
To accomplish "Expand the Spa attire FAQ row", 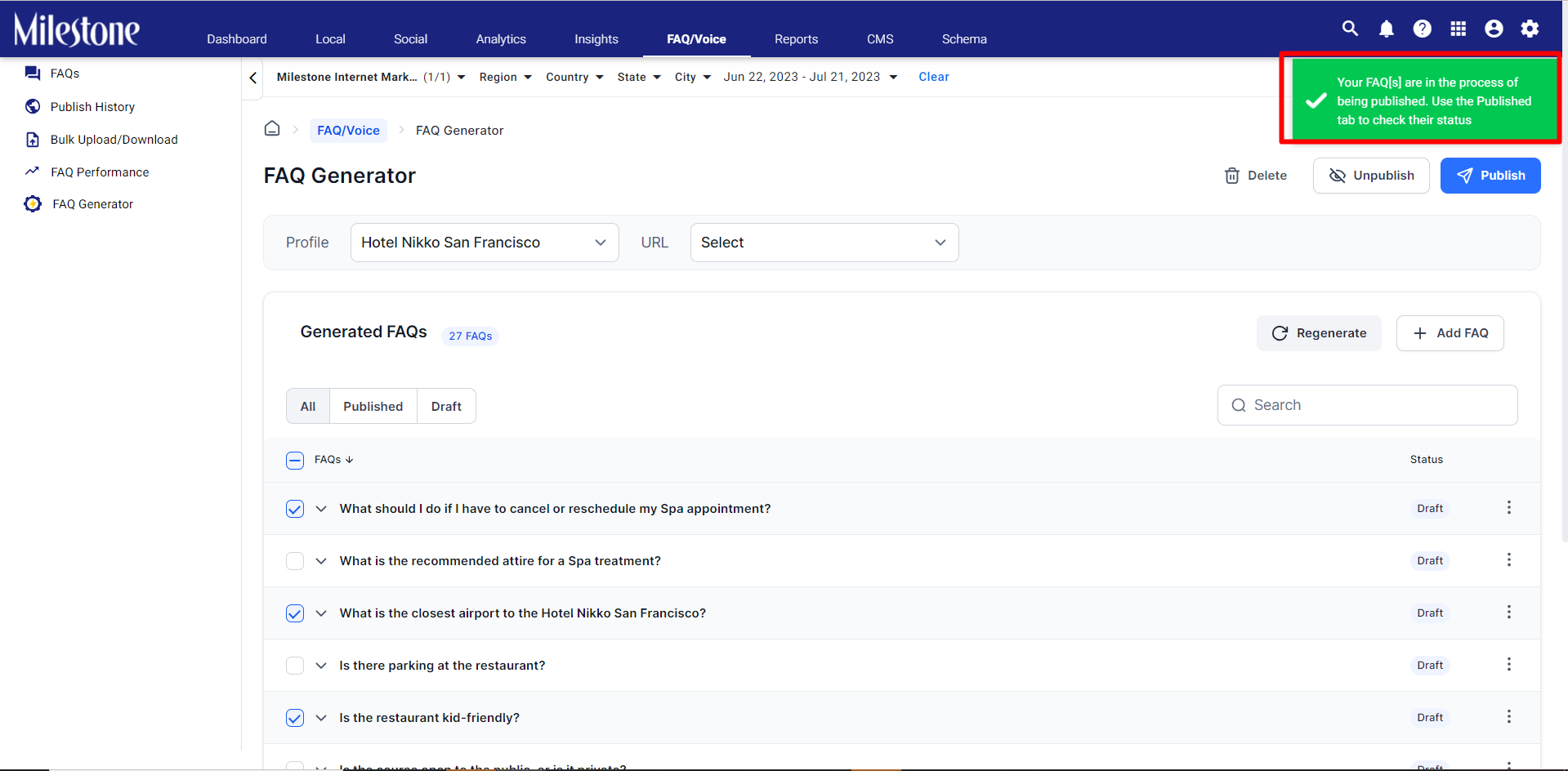I will [x=321, y=561].
